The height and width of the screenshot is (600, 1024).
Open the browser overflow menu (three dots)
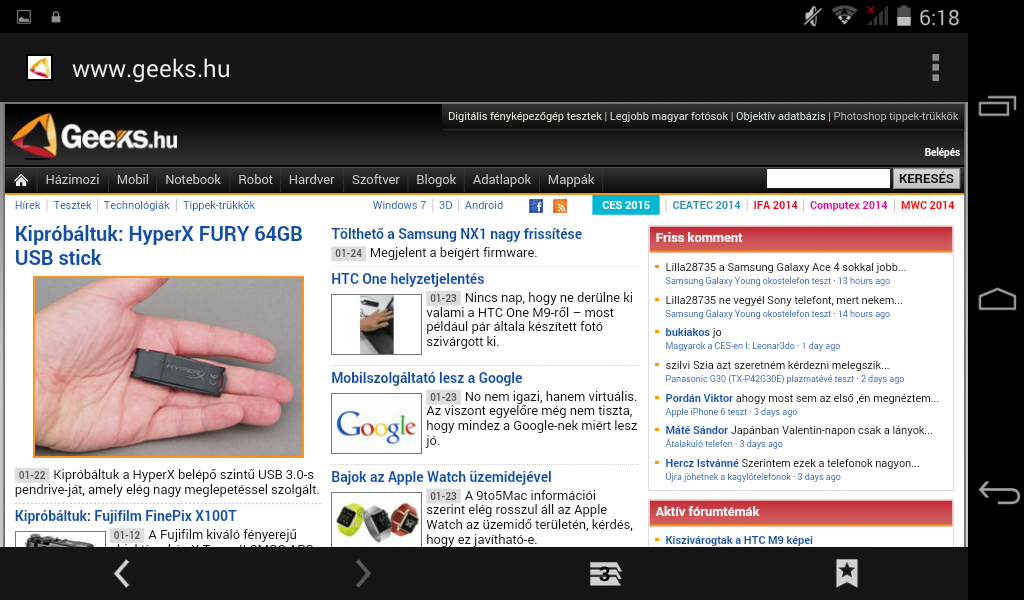(935, 68)
